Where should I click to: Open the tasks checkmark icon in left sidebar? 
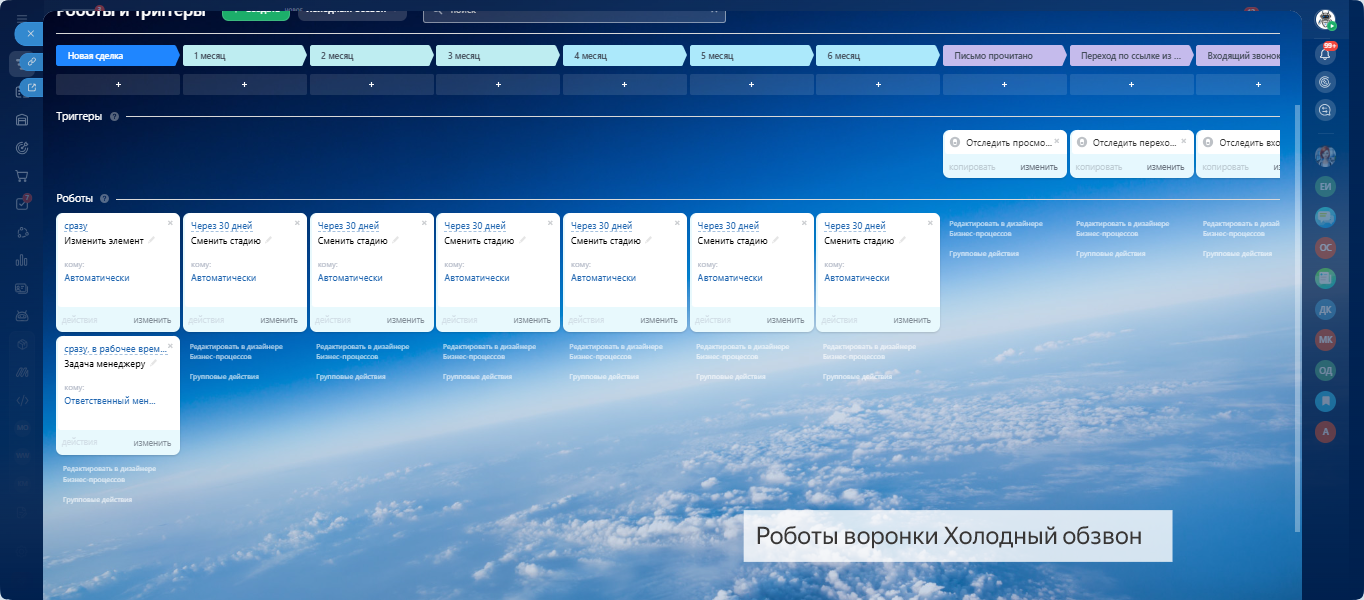click(22, 204)
